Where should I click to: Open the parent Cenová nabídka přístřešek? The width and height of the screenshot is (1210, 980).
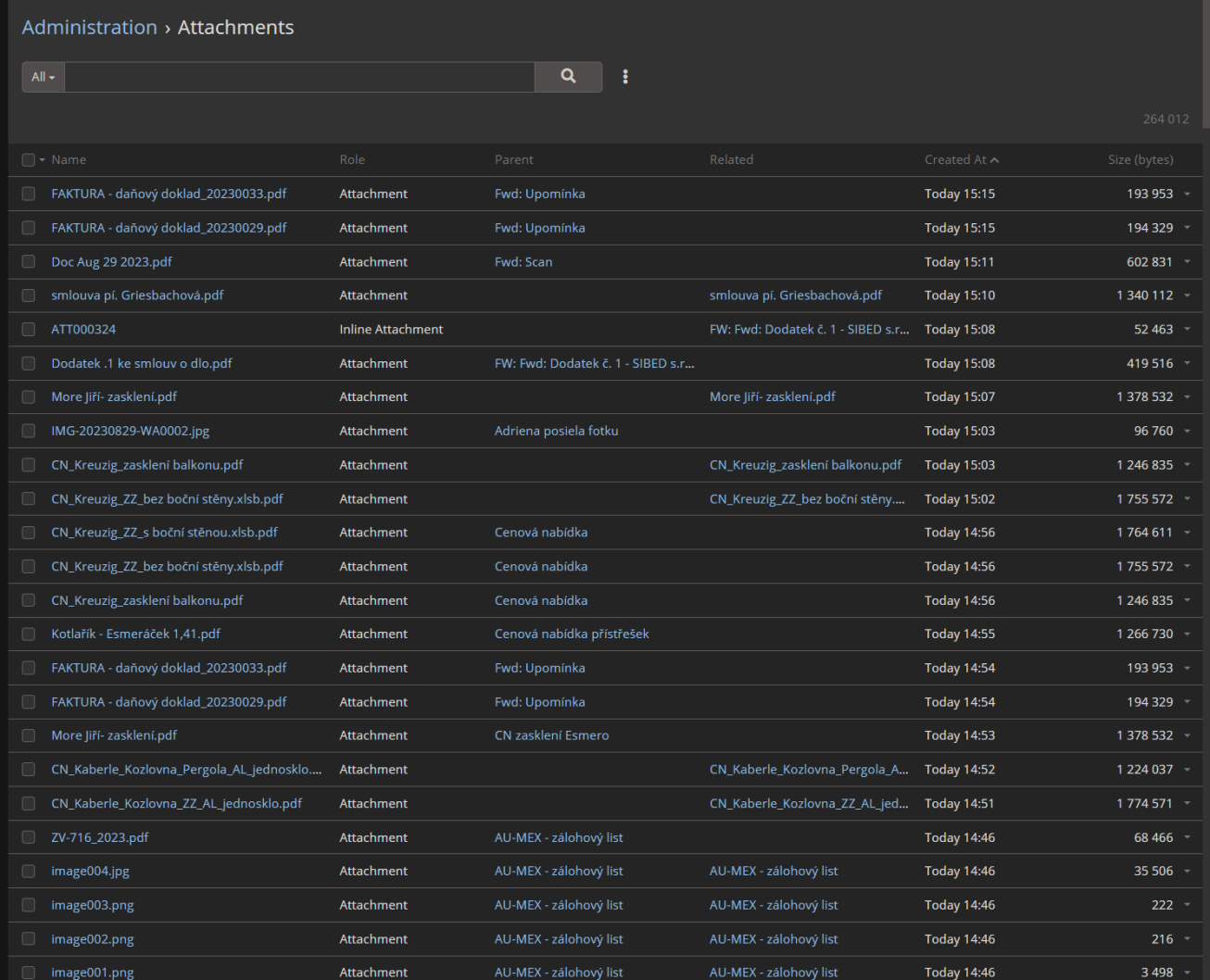(572, 634)
